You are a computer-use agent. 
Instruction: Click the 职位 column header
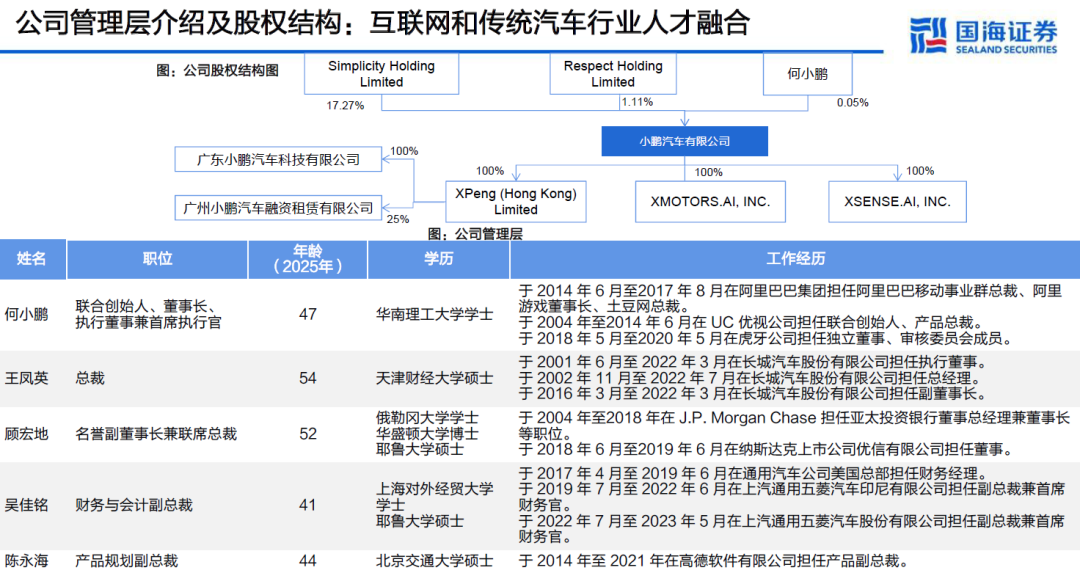[x=157, y=259]
